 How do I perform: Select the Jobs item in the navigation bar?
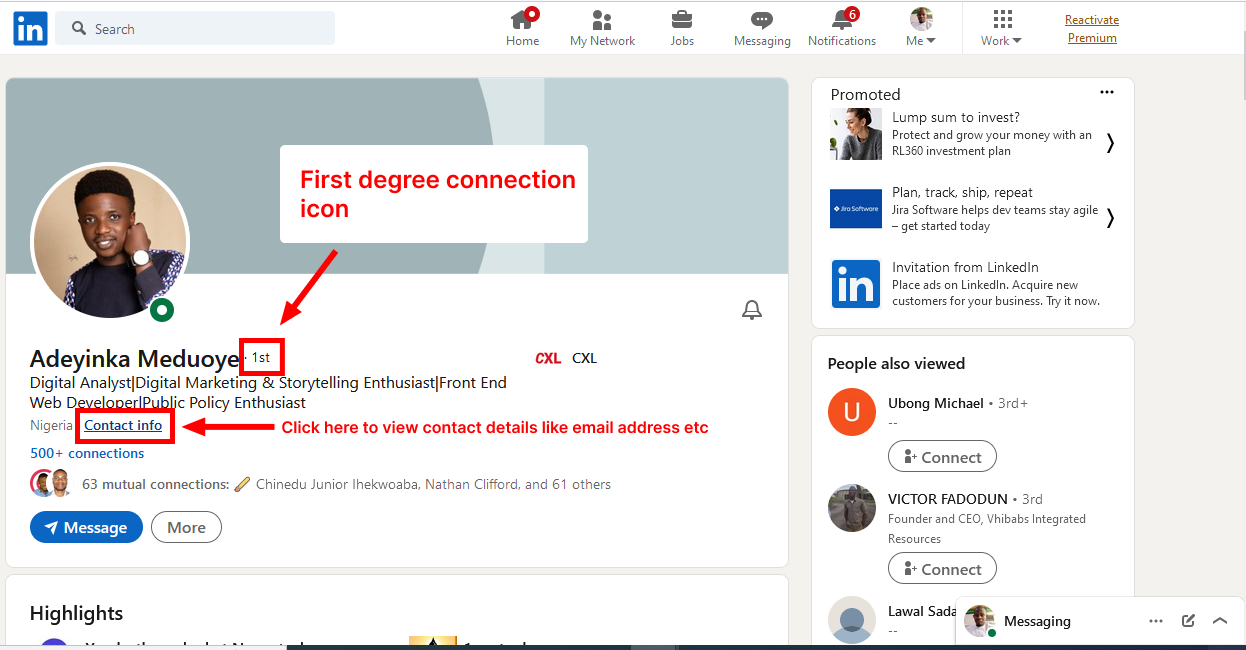point(682,28)
